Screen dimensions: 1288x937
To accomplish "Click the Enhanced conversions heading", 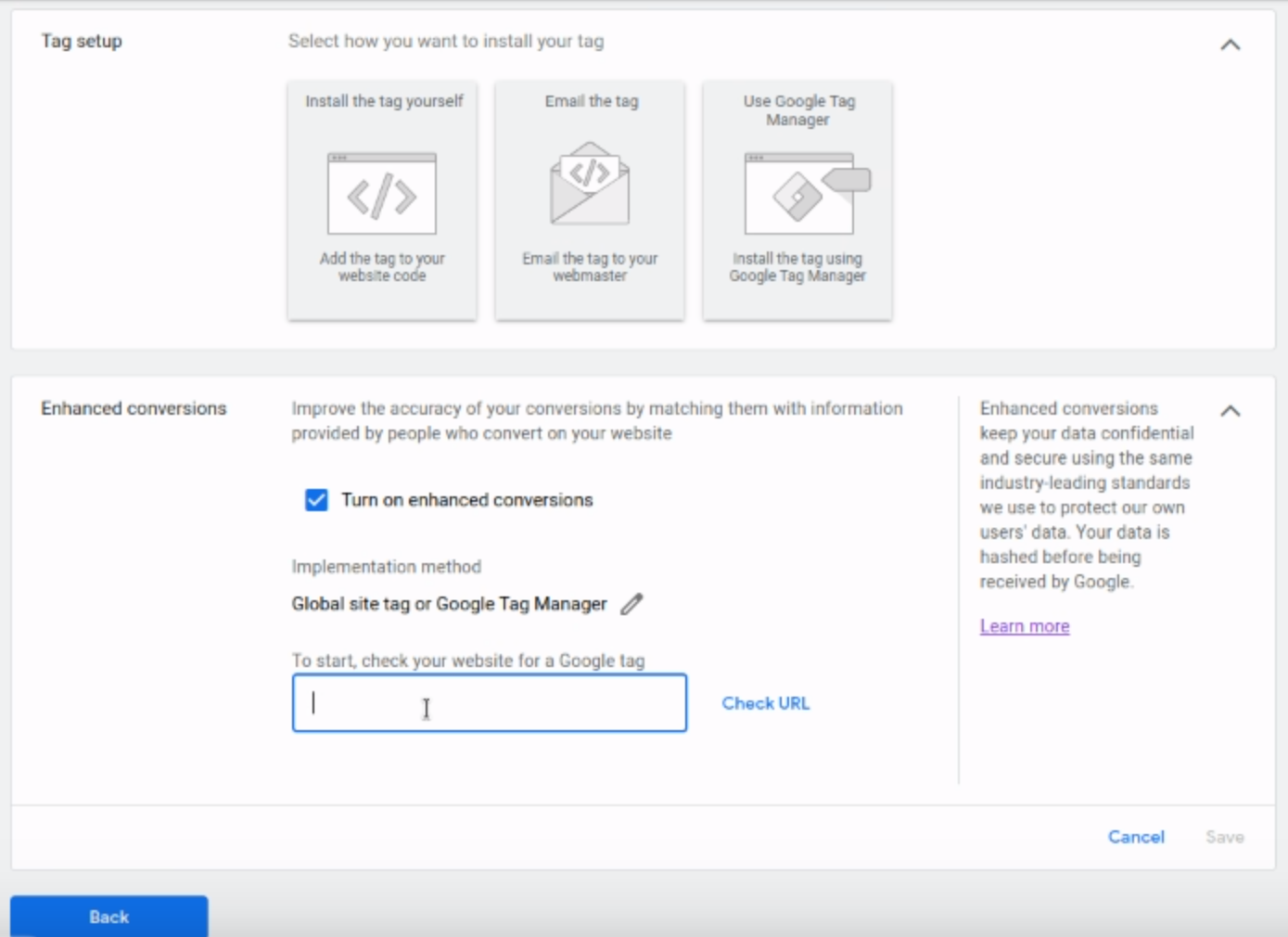I will 134,408.
